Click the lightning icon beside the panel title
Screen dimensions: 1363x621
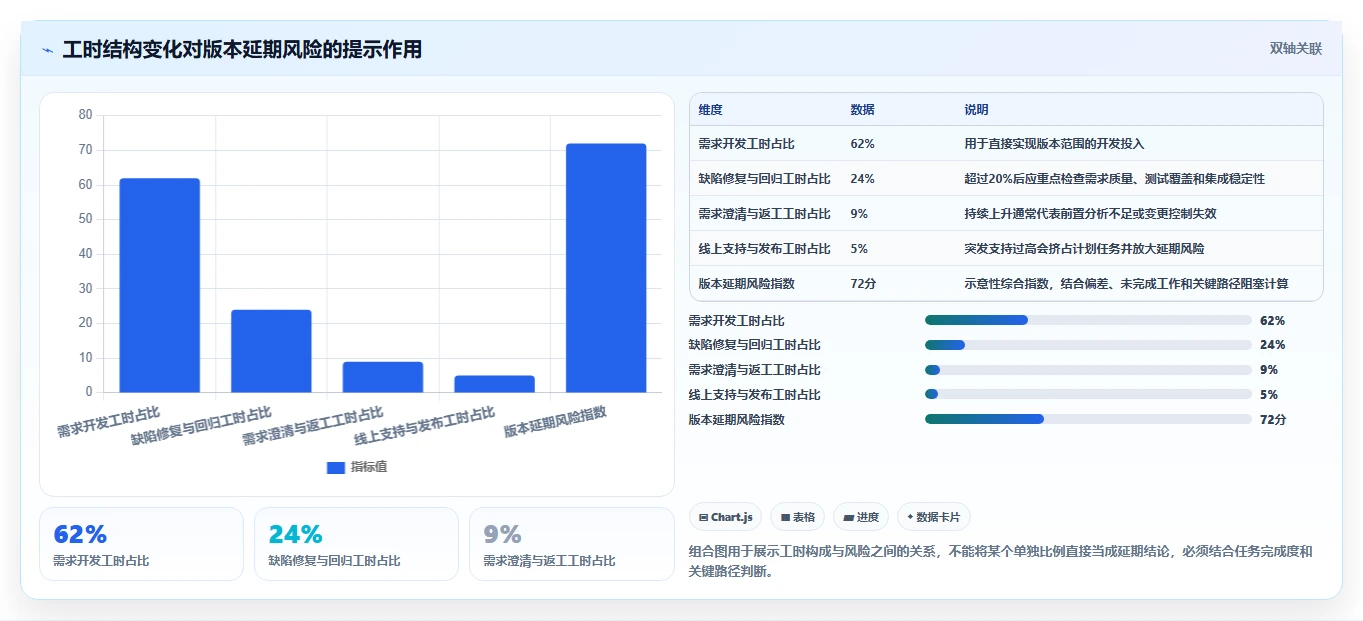coord(47,49)
